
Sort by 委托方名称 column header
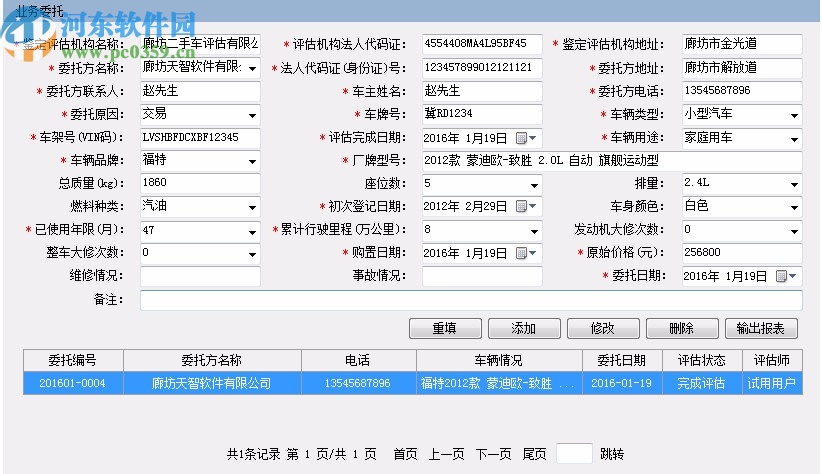tap(212, 360)
